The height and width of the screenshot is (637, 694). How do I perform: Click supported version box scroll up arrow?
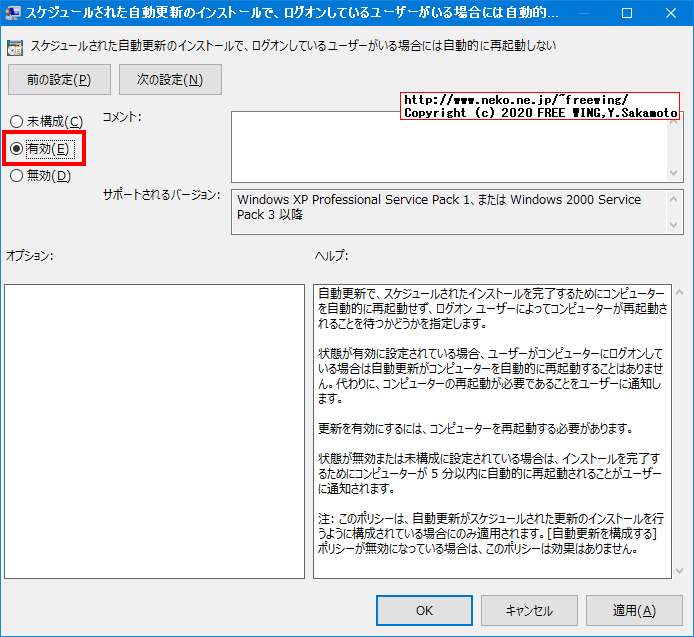(674, 199)
